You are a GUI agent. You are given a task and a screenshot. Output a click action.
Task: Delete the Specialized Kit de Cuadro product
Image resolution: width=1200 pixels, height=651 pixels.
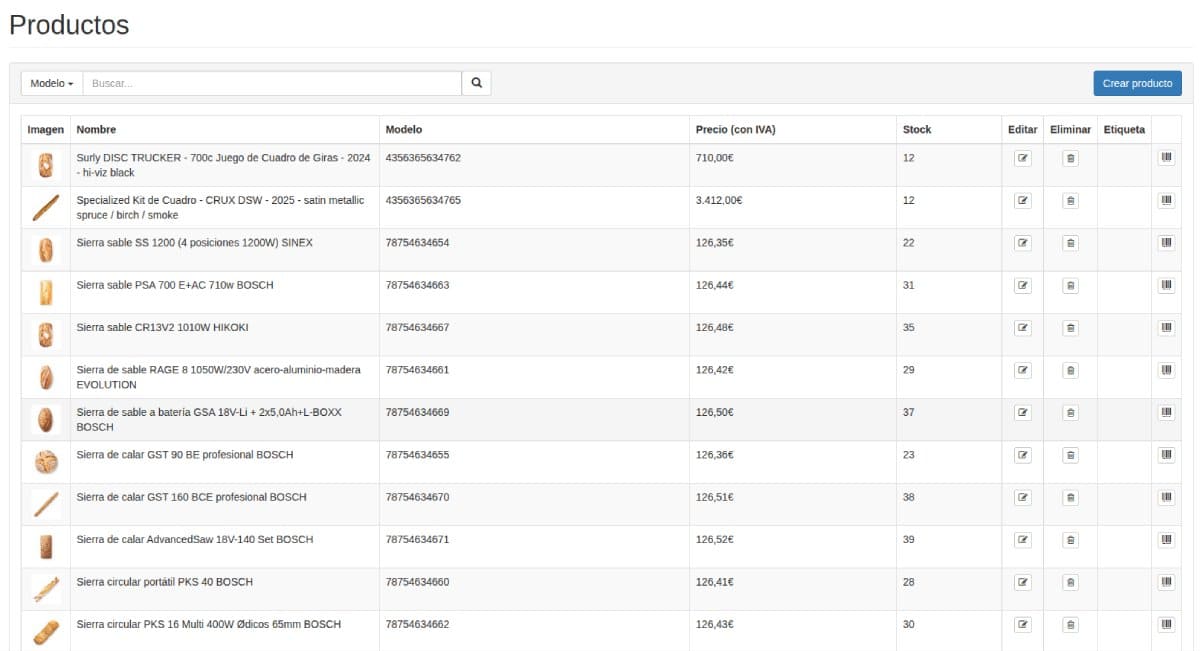pos(1070,201)
